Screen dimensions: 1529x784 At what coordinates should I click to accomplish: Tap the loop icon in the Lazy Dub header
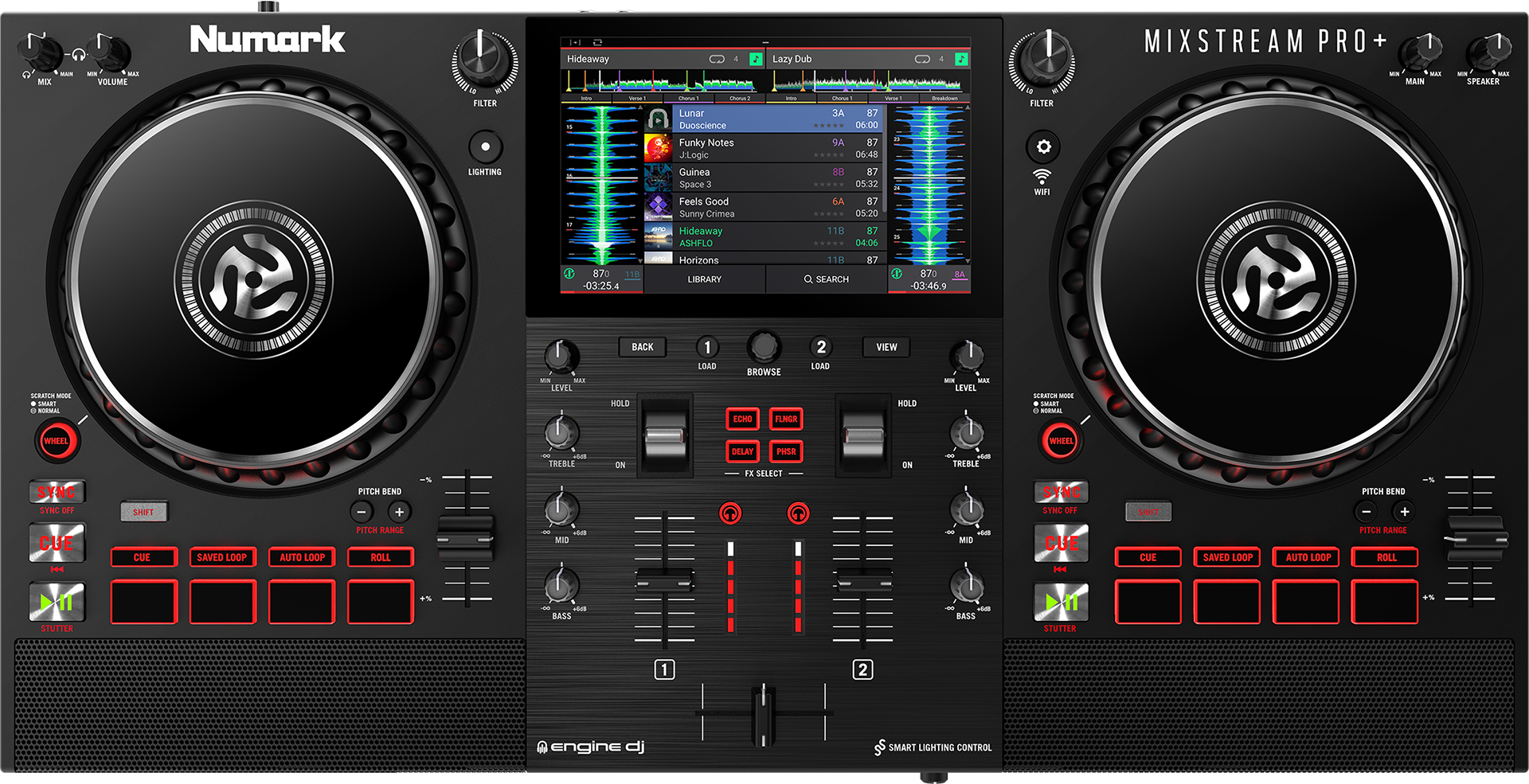(x=921, y=58)
